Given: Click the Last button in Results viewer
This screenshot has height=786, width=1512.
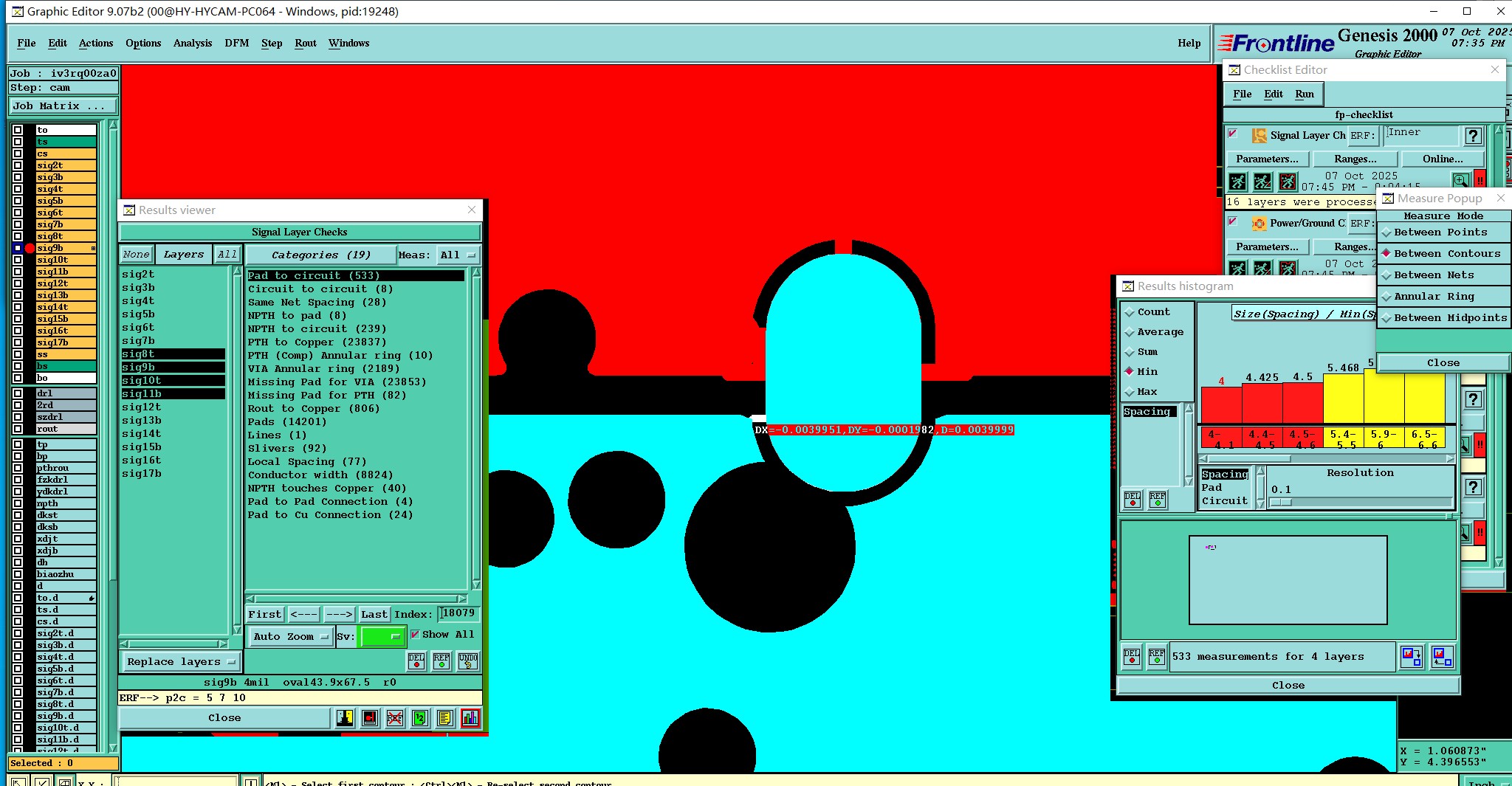Looking at the screenshot, I should tap(374, 614).
